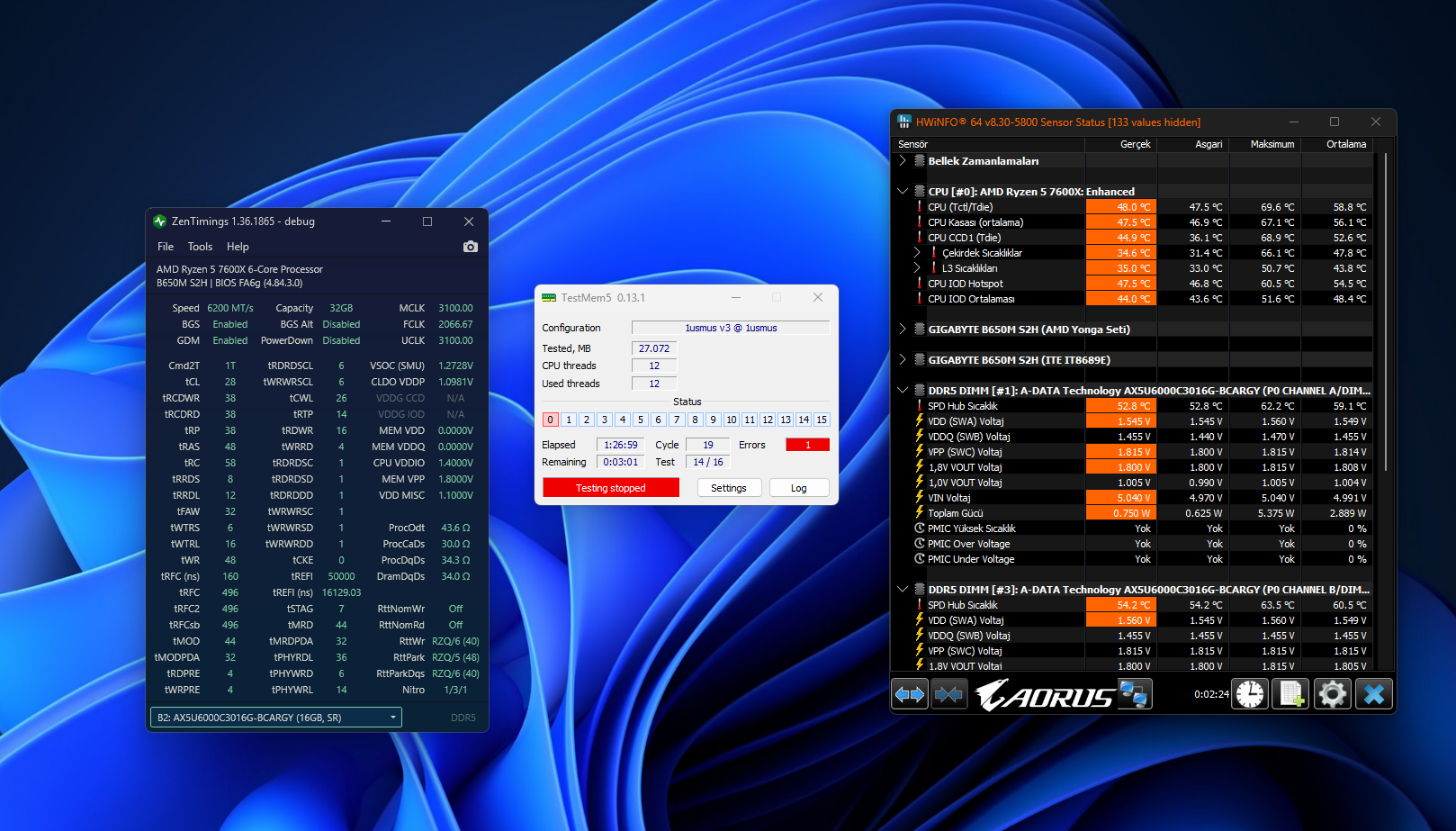
Task: Click the DDR5 label in ZenTimings
Action: 463,718
